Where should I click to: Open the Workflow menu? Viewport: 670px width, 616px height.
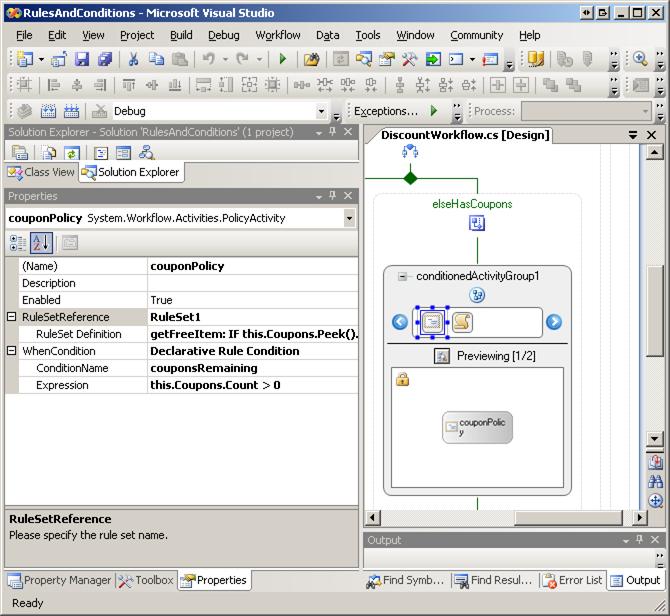(x=277, y=35)
